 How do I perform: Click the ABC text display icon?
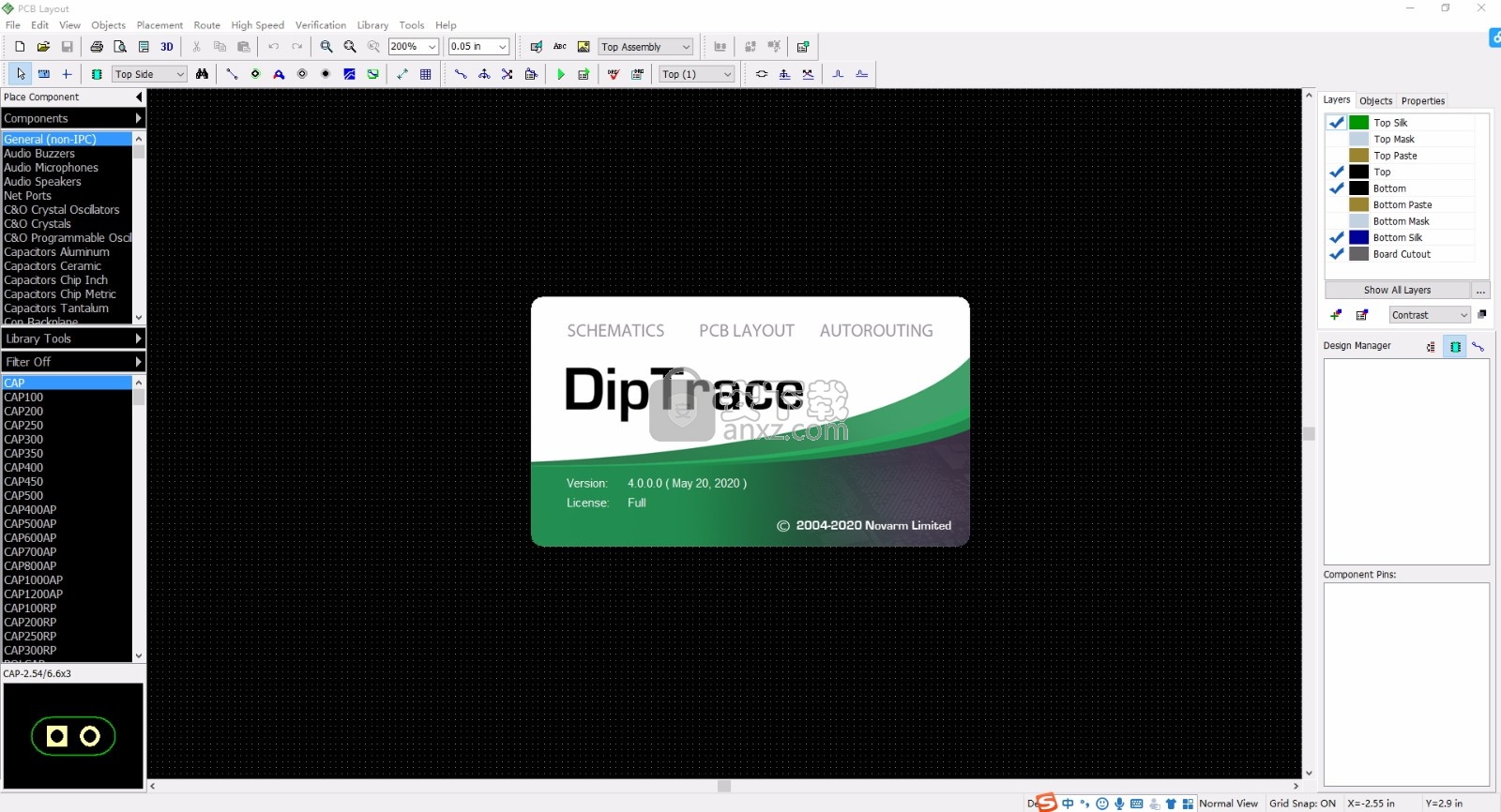click(560, 46)
